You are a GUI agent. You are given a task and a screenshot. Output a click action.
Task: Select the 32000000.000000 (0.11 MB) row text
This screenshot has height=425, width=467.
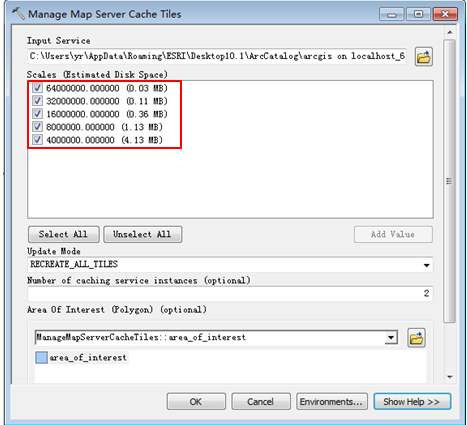107,101
